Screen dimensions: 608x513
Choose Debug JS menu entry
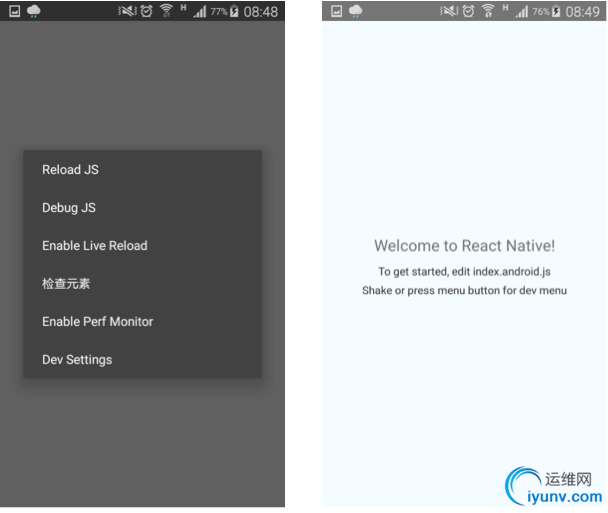[x=142, y=207]
